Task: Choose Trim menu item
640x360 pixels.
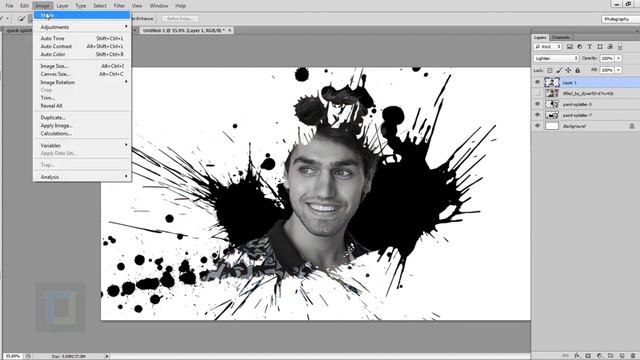Action: (82, 98)
